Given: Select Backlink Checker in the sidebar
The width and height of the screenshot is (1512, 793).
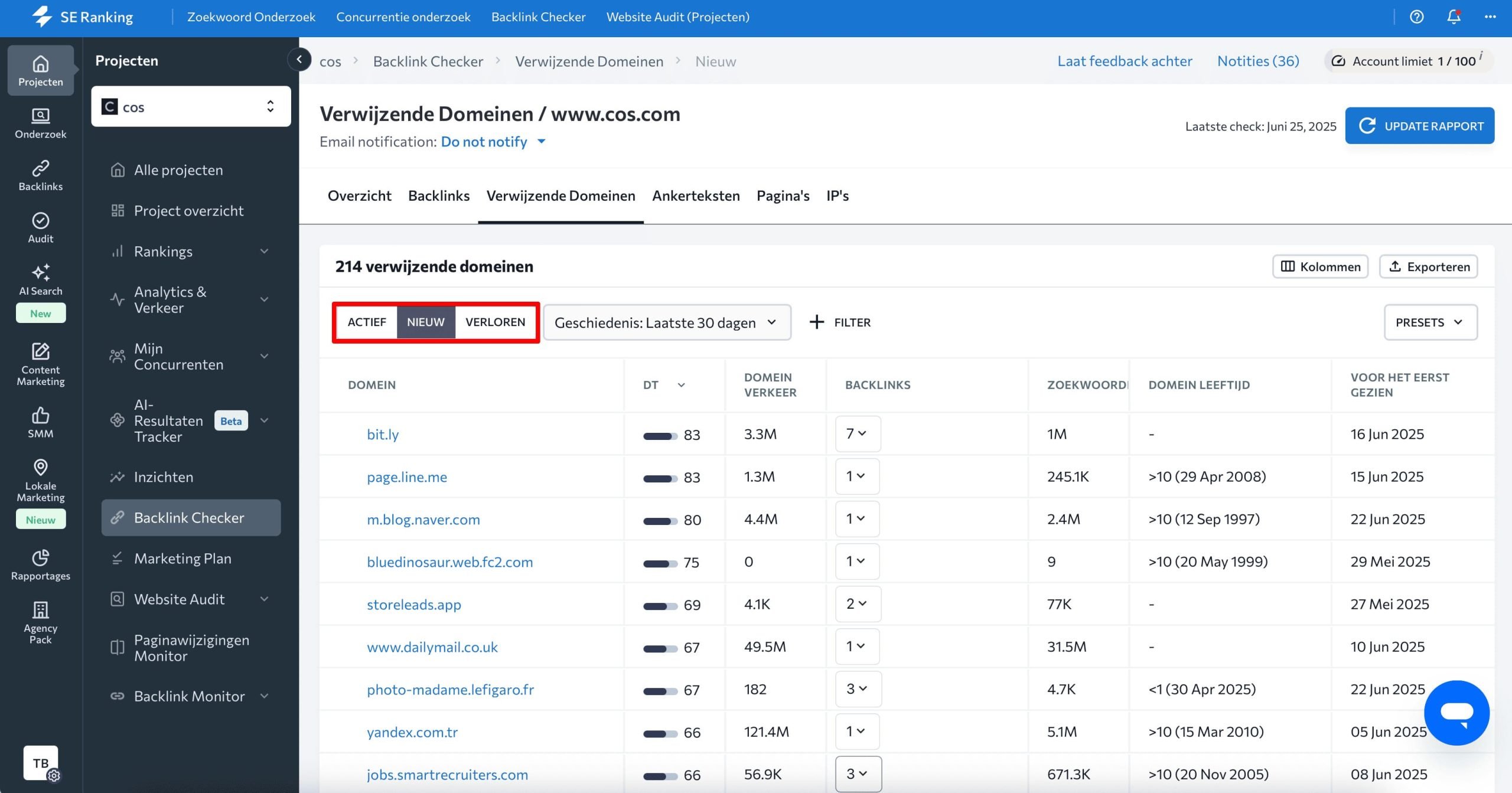Looking at the screenshot, I should coord(191,518).
